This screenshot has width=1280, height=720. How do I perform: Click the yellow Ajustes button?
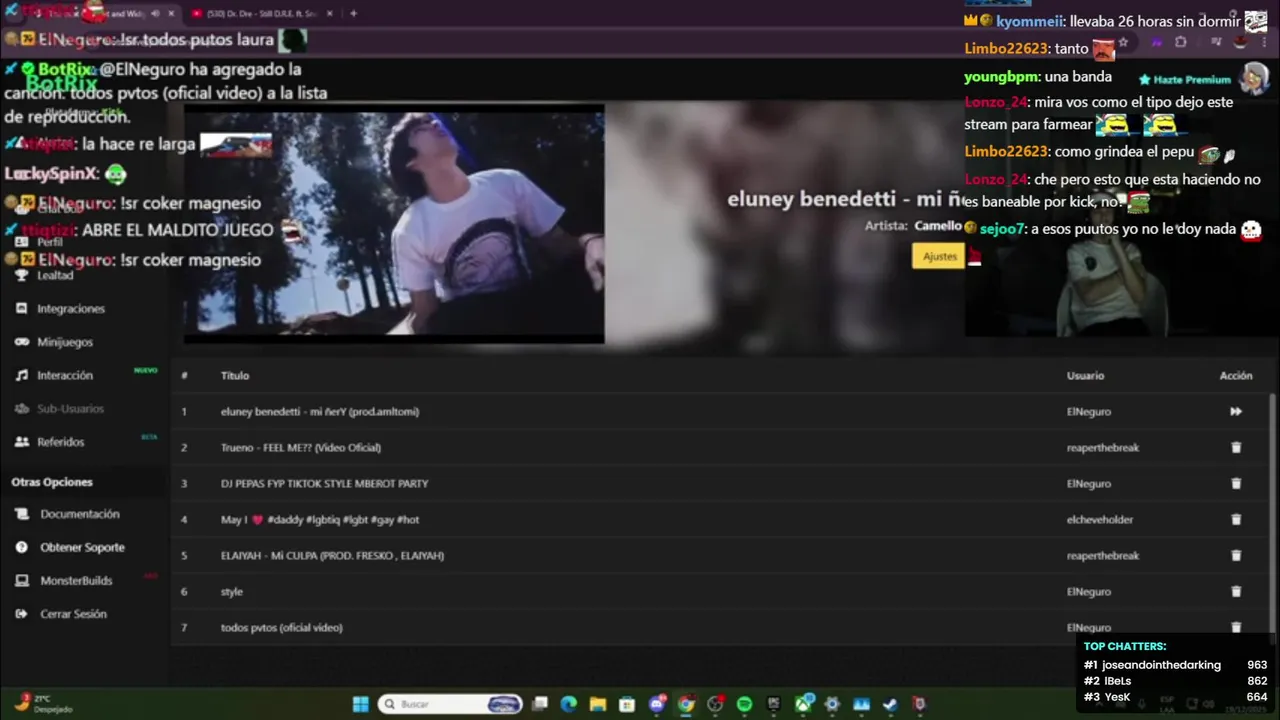pos(939,256)
